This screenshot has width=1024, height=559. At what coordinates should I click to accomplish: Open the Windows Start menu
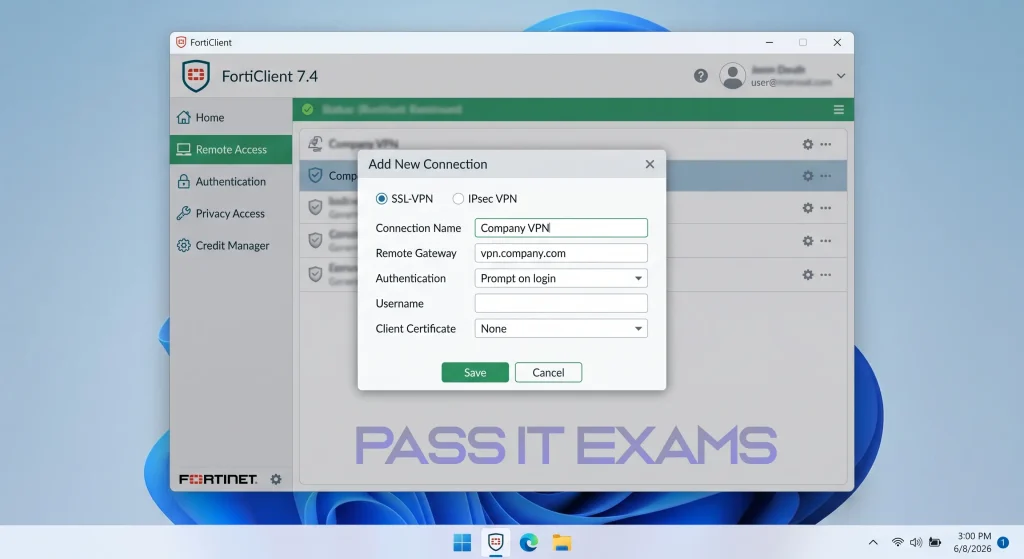[x=462, y=543]
